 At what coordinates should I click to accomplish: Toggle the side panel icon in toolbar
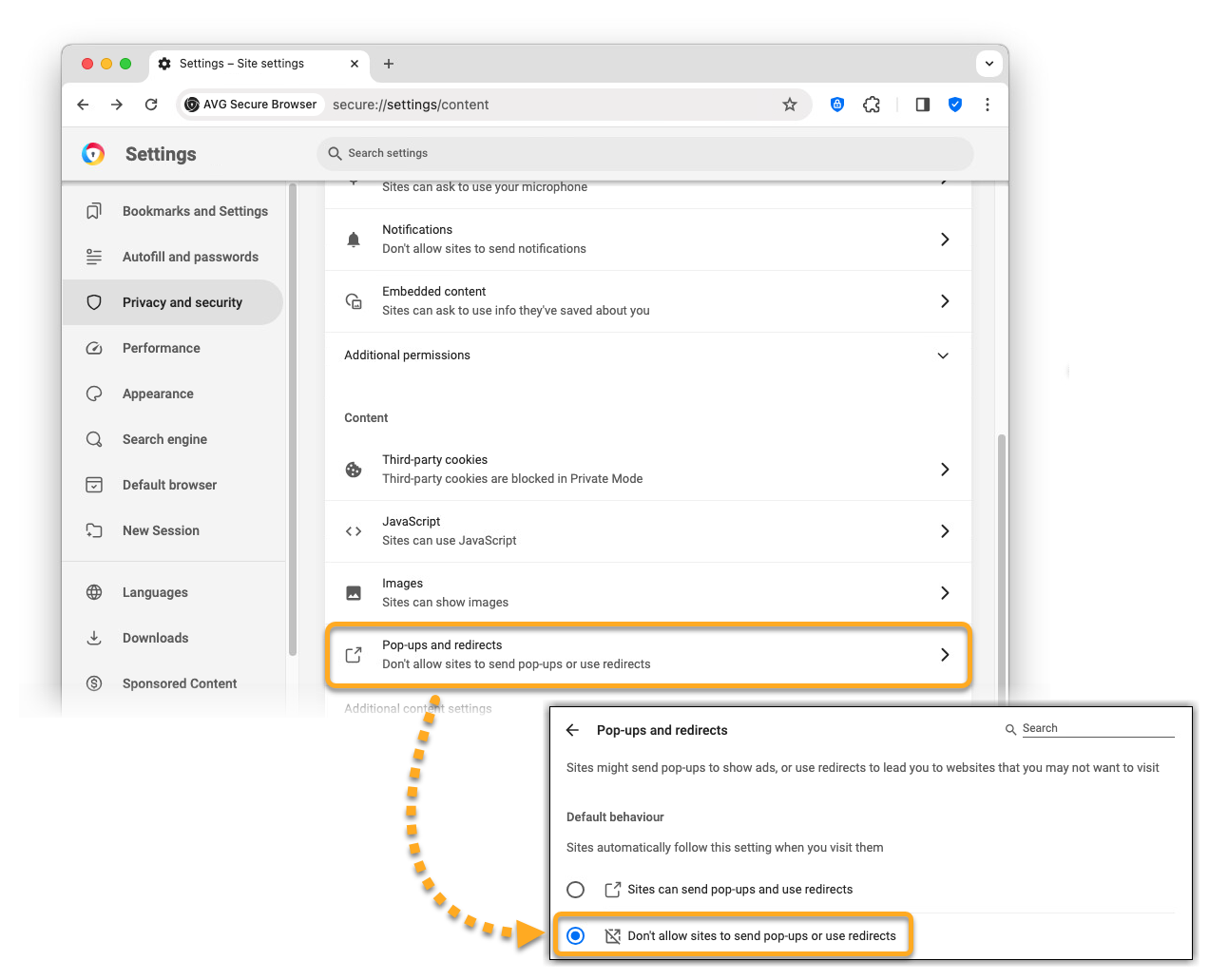click(x=922, y=105)
